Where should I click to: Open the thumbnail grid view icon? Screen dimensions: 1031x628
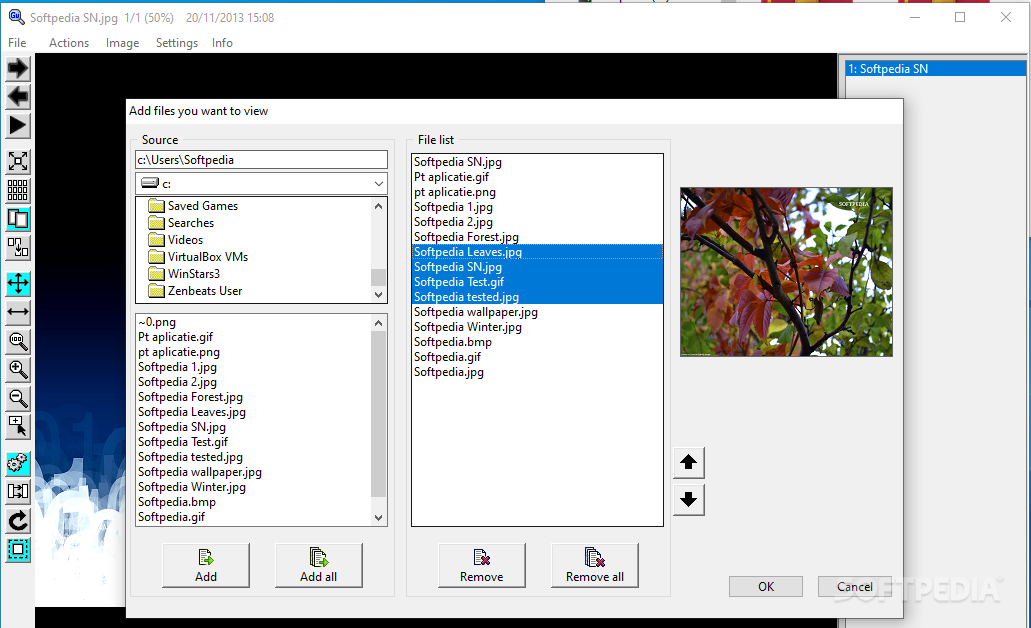pos(18,190)
